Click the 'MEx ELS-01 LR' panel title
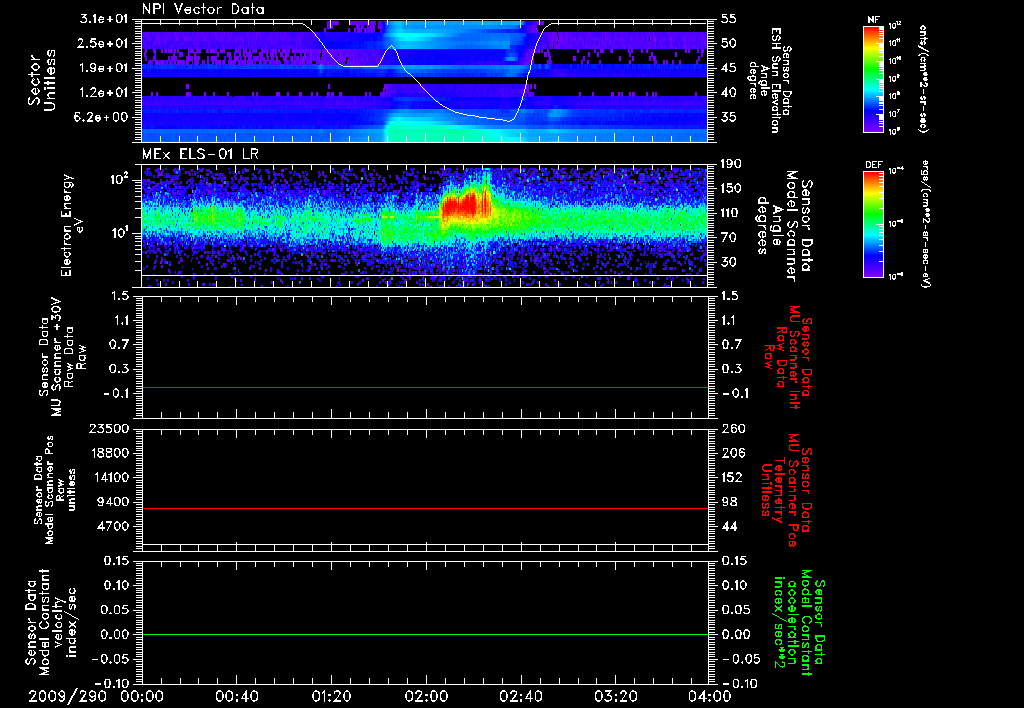The image size is (1024, 708). (x=200, y=155)
